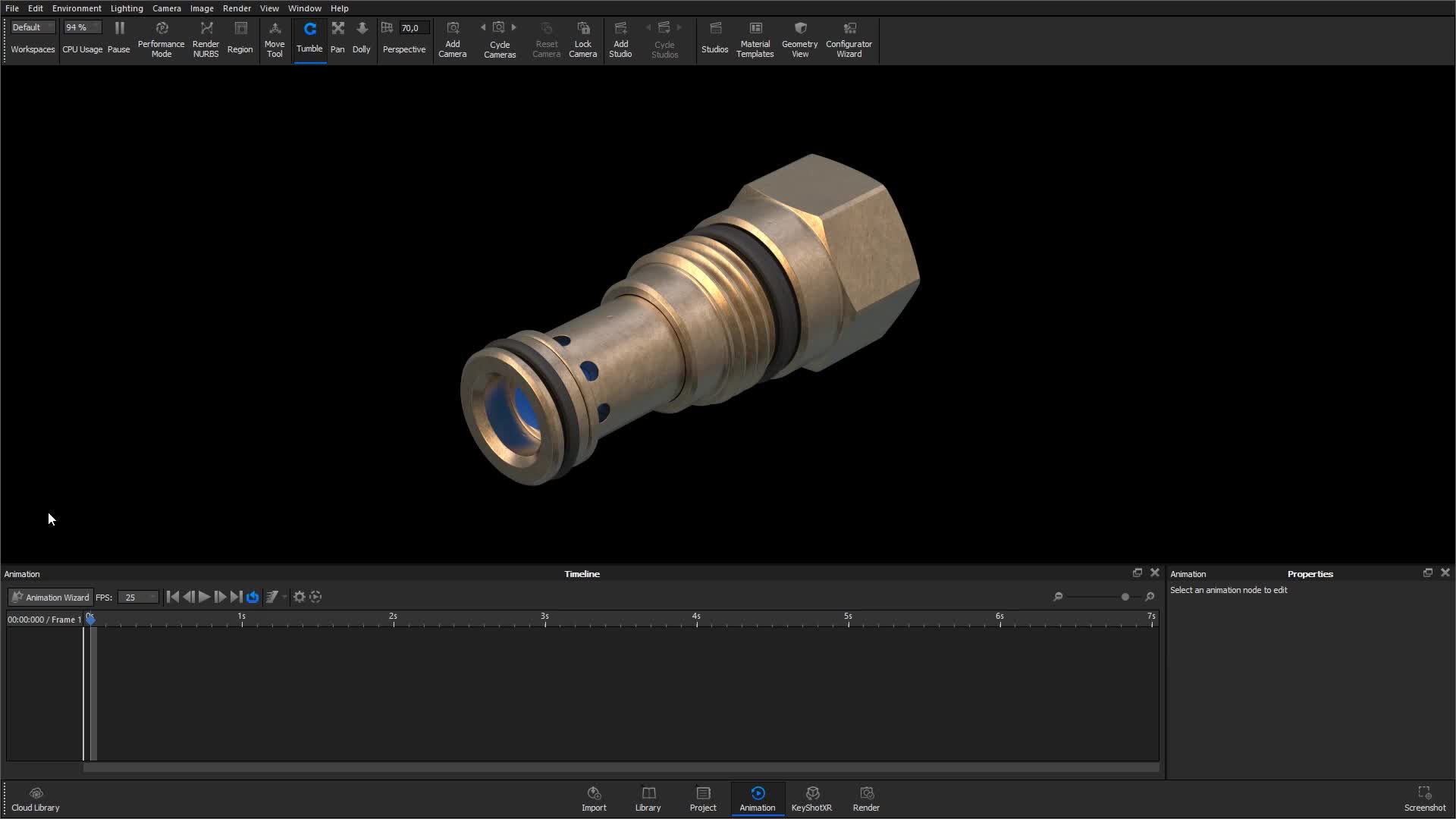
Task: Toggle loop playback in the timeline
Action: [253, 597]
